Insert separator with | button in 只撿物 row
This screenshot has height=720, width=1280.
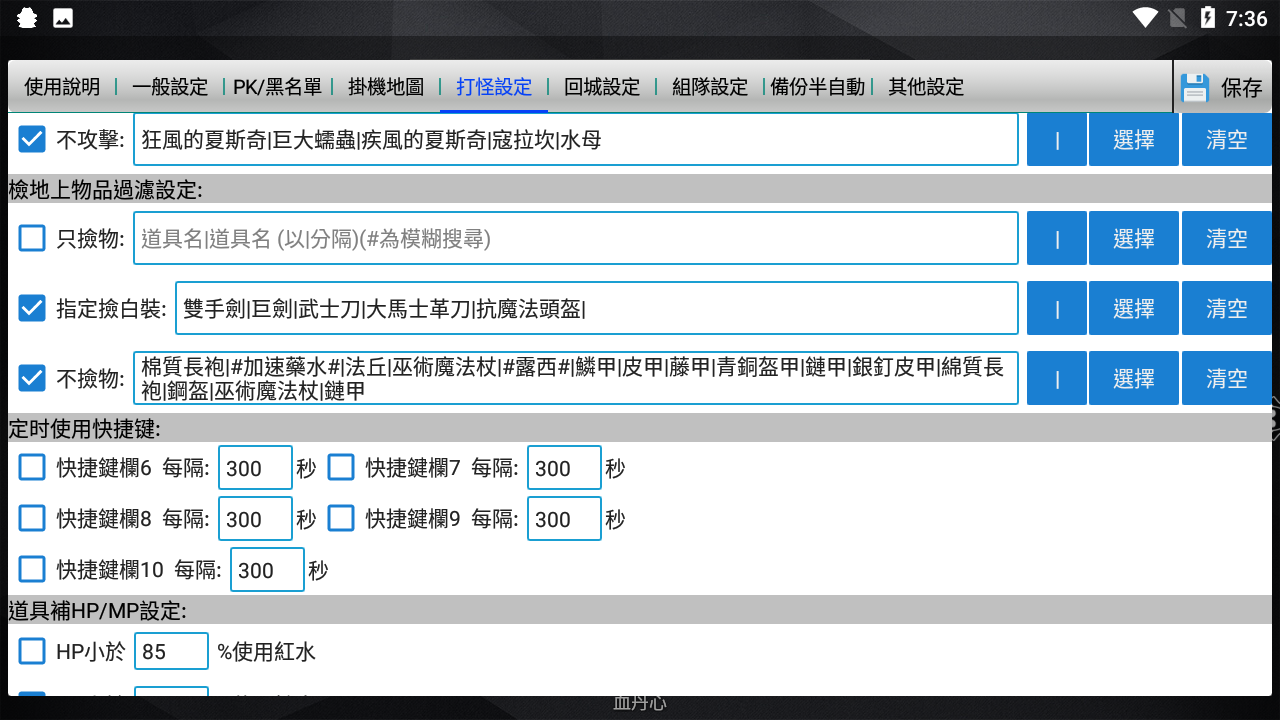pyautogui.click(x=1057, y=238)
